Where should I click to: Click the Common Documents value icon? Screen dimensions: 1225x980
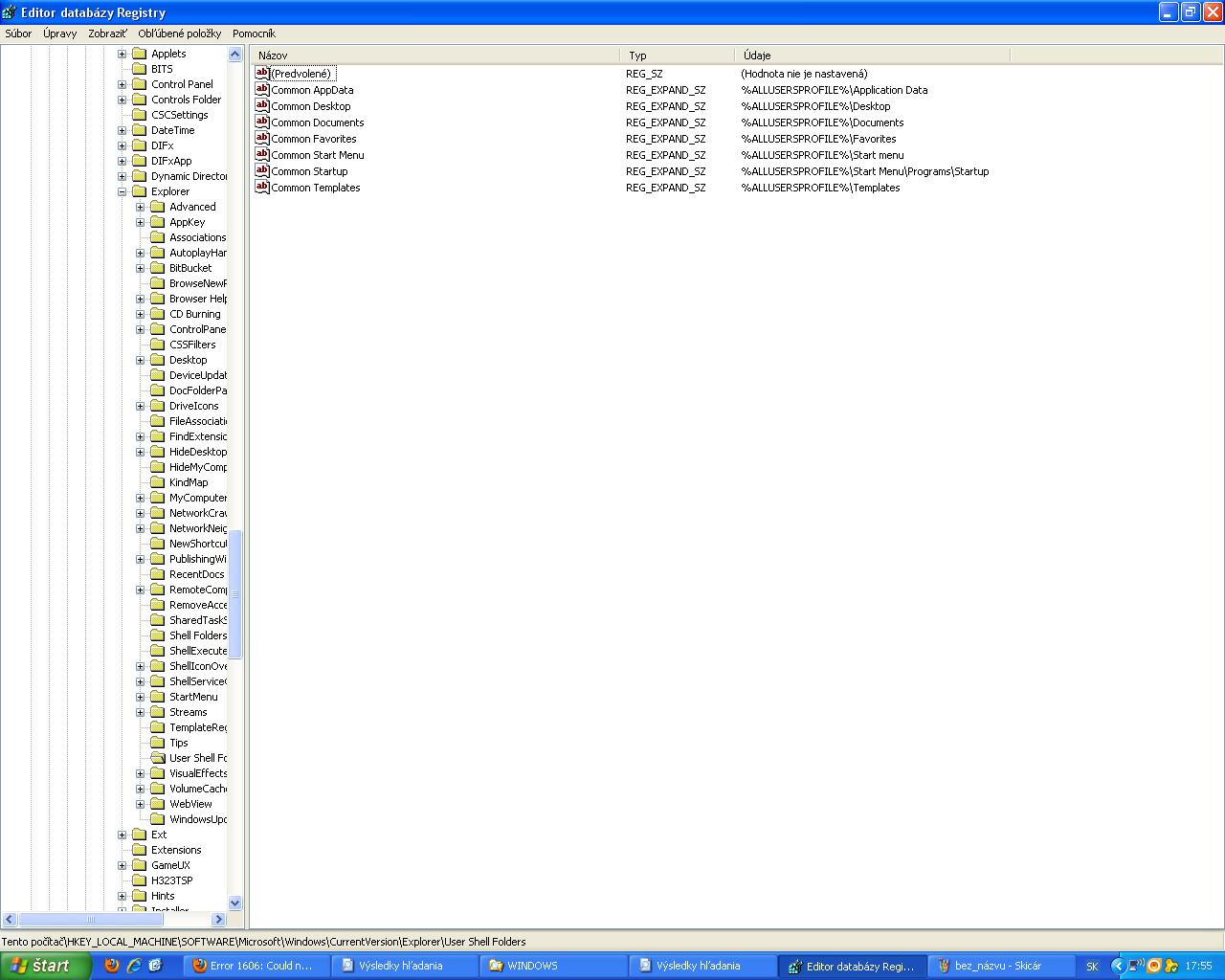(262, 122)
